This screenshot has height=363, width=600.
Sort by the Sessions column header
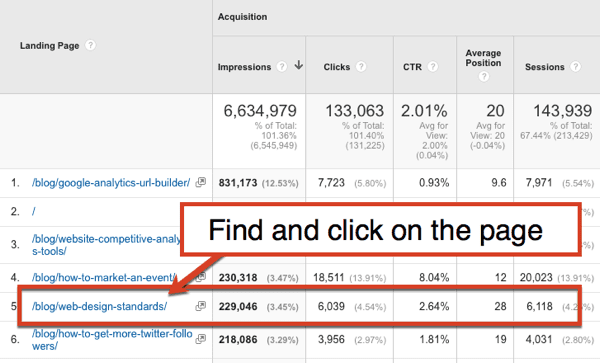coord(545,67)
